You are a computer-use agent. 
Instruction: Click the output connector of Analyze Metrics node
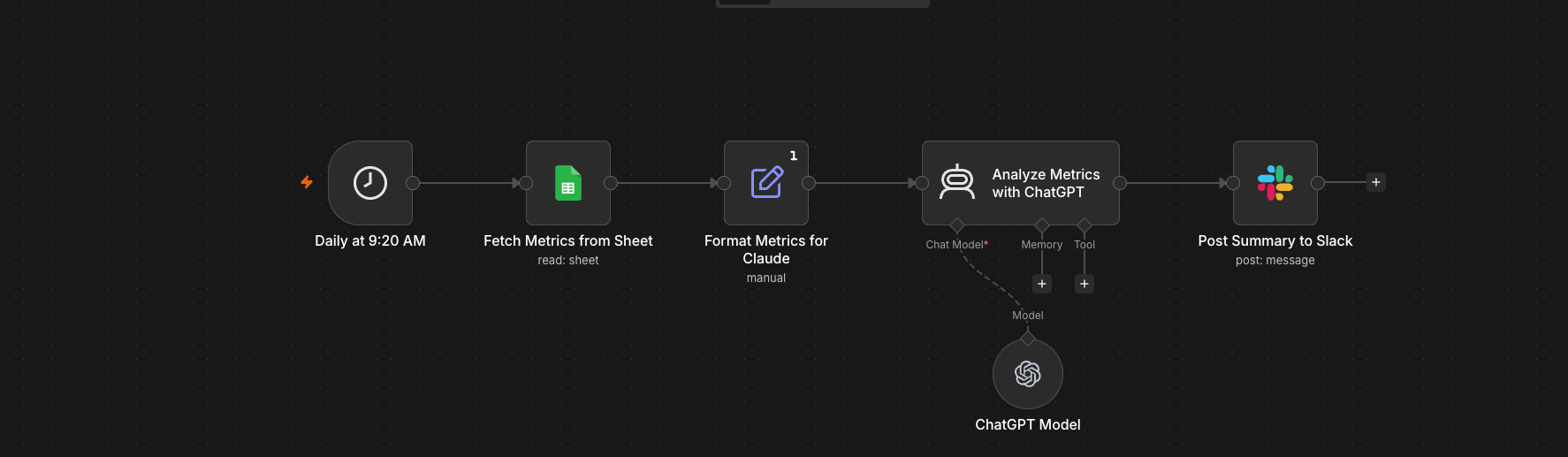click(x=1120, y=183)
